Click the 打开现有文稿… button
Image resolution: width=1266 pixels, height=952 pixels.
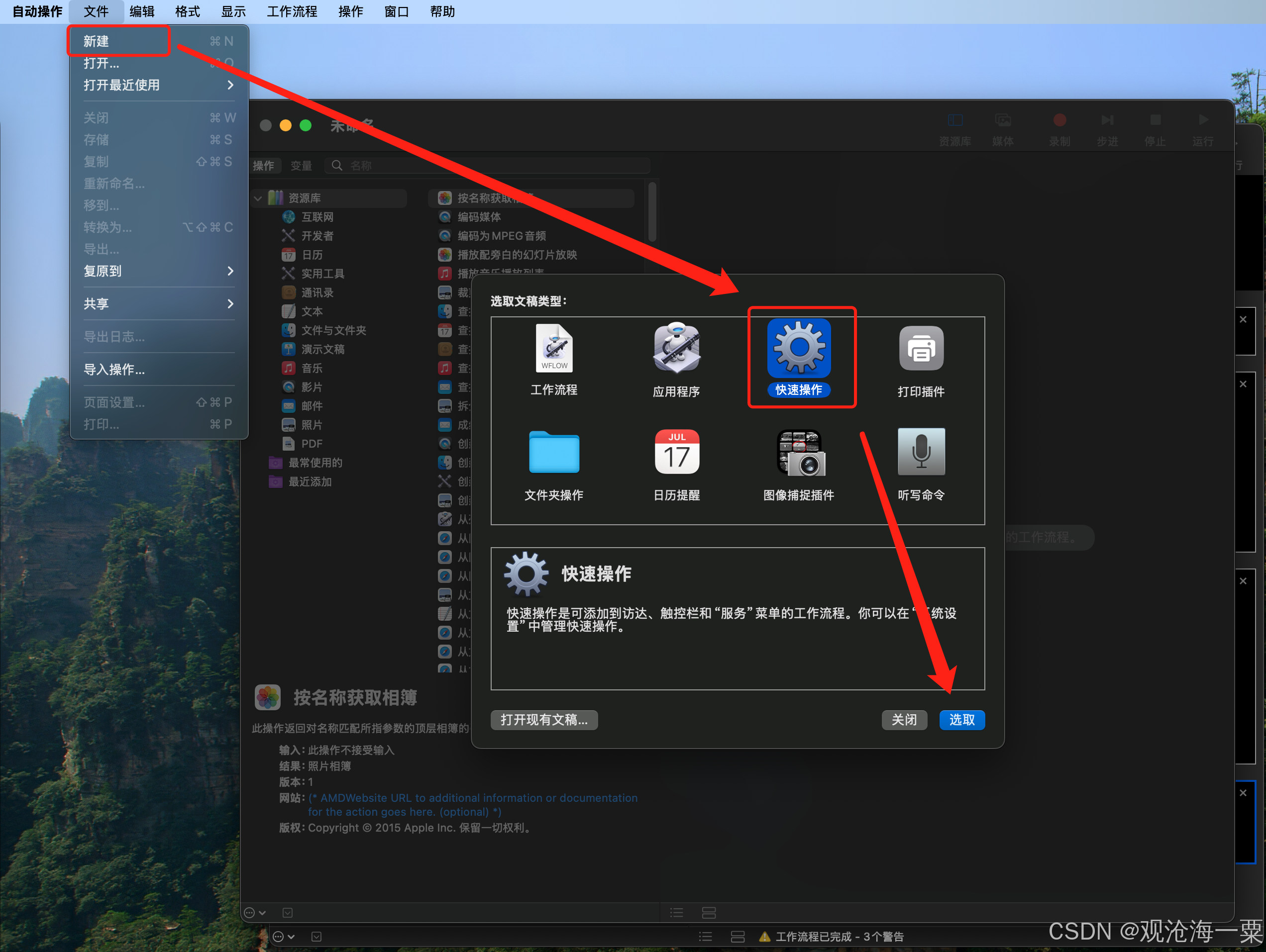pos(544,720)
